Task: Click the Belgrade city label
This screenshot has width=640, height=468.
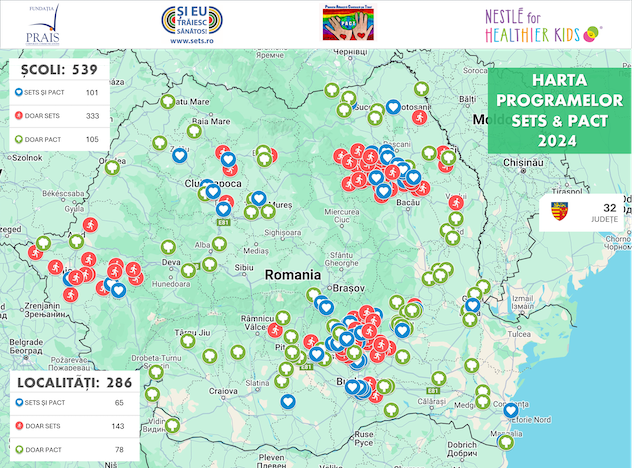Action: tap(26, 346)
